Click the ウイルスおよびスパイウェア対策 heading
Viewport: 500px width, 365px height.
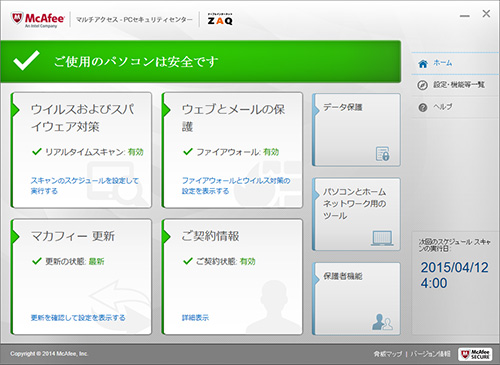82,118
